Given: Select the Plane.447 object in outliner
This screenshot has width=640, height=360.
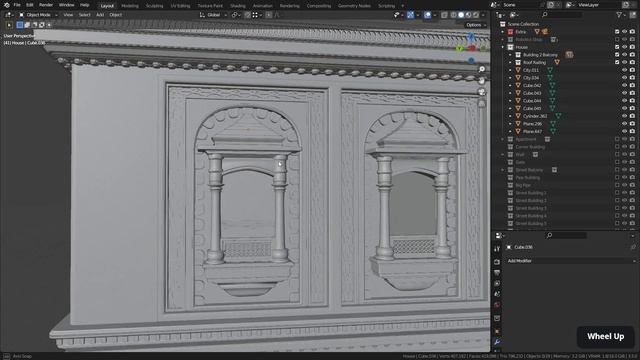Looking at the screenshot, I should (x=532, y=131).
